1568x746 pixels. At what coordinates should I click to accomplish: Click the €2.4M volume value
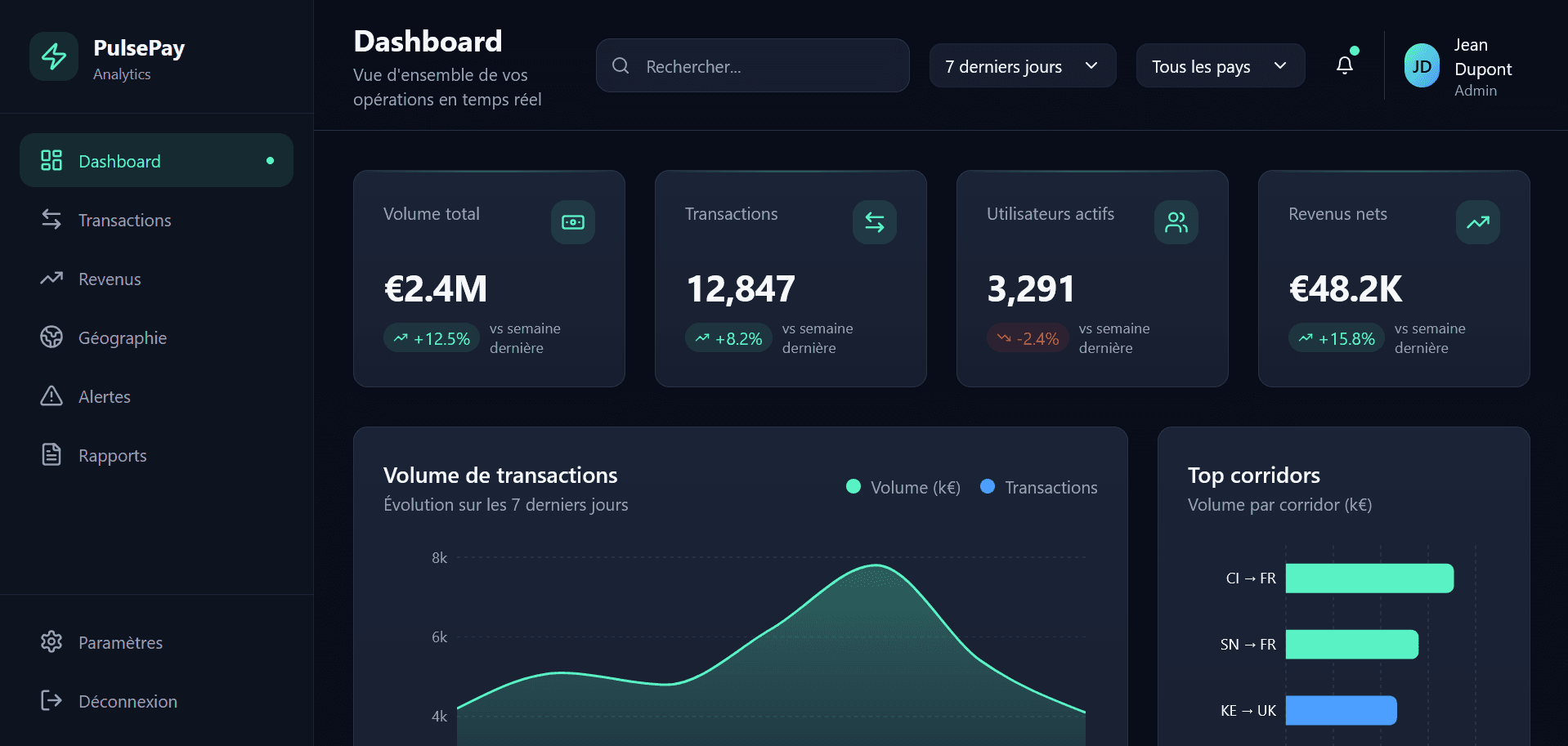point(436,288)
